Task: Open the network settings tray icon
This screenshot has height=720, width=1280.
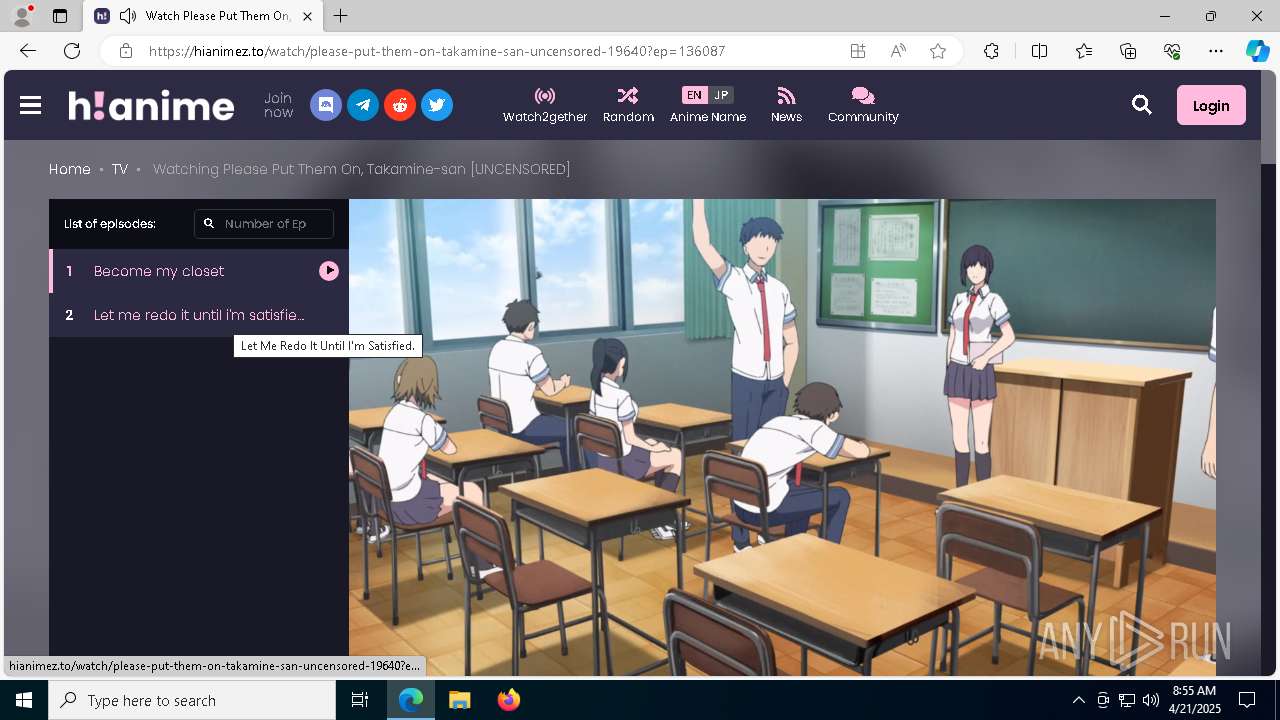Action: [1127, 700]
